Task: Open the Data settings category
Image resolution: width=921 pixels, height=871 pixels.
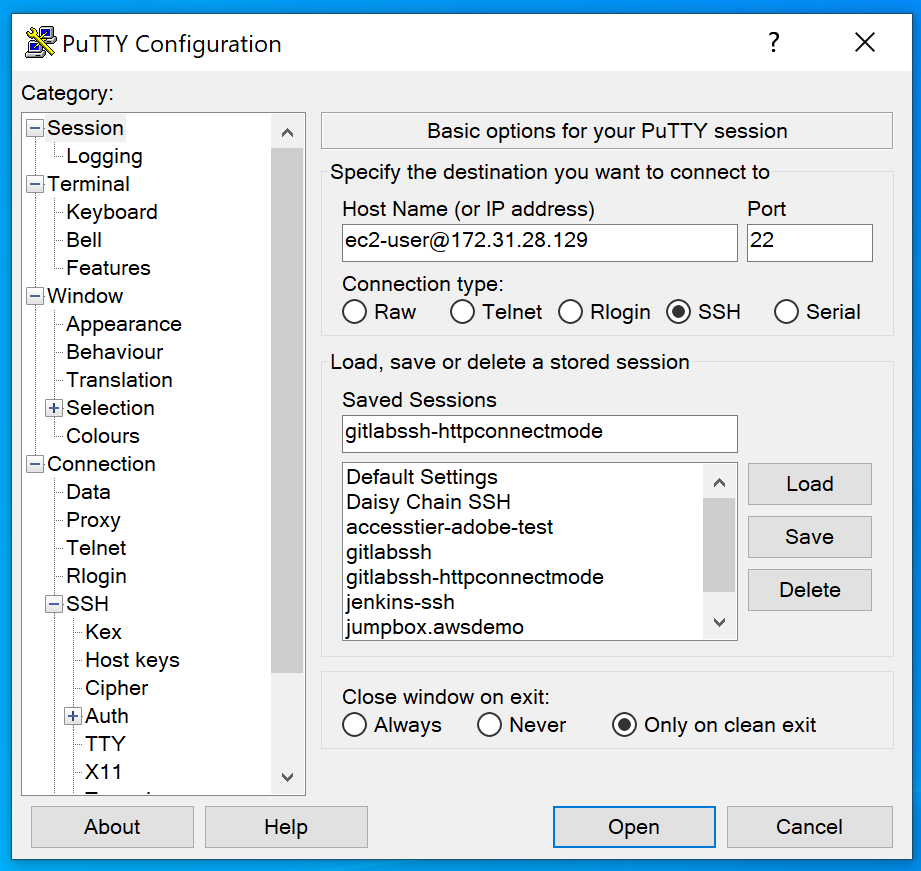Action: [x=88, y=492]
